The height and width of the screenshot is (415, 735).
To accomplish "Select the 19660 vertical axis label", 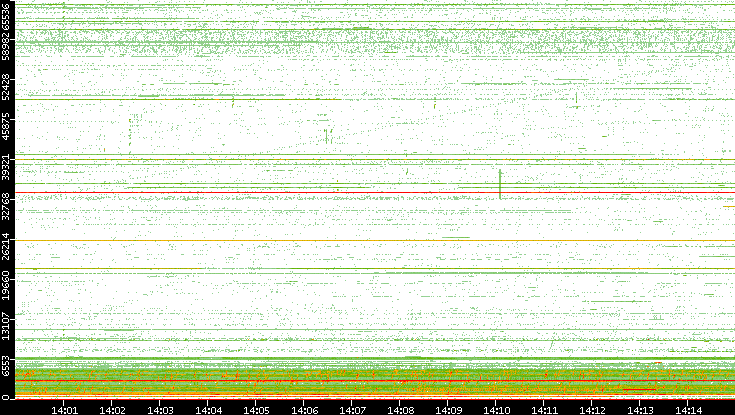I will [5, 286].
